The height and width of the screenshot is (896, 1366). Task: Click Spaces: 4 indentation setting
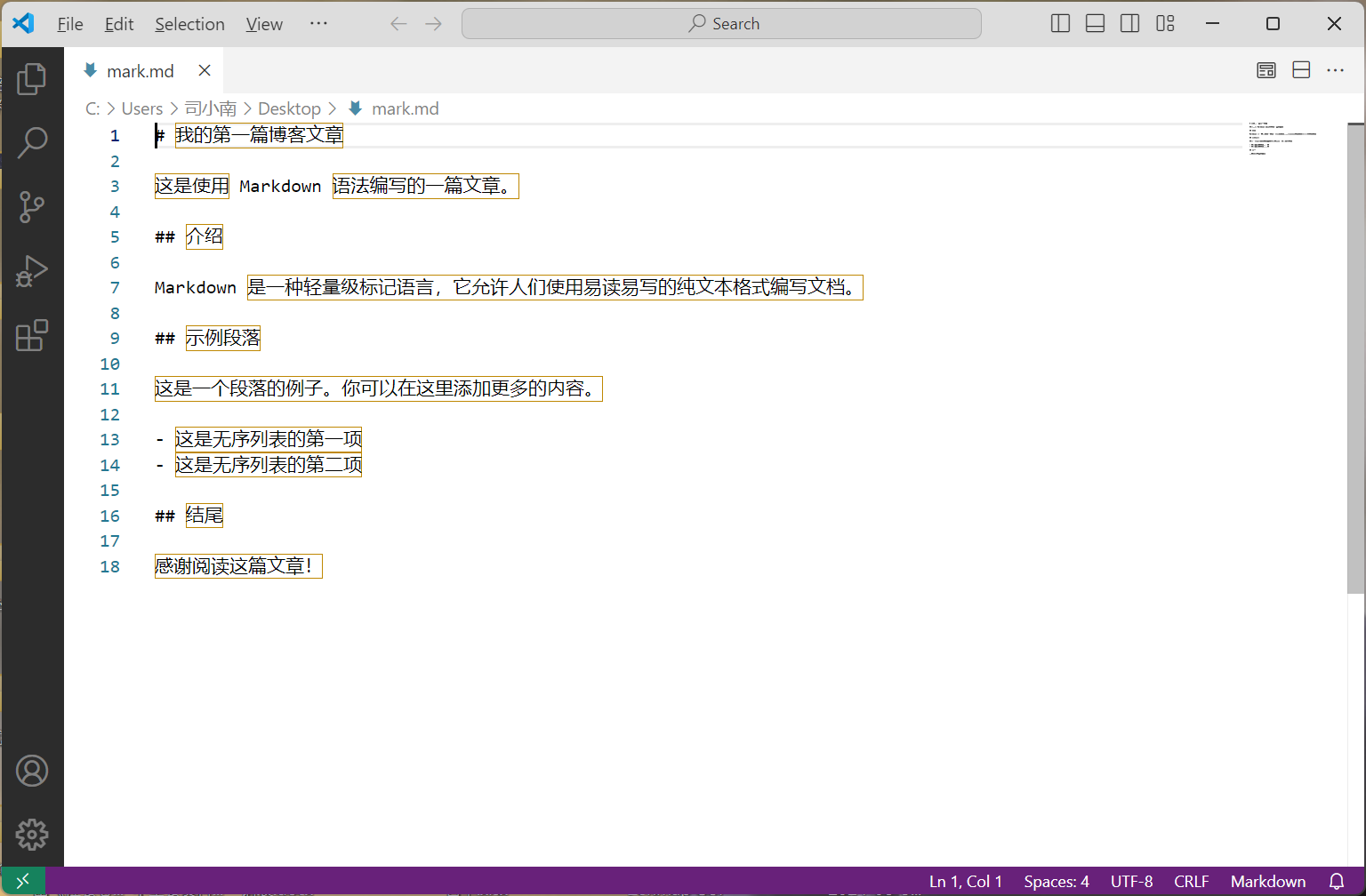coord(1057,881)
